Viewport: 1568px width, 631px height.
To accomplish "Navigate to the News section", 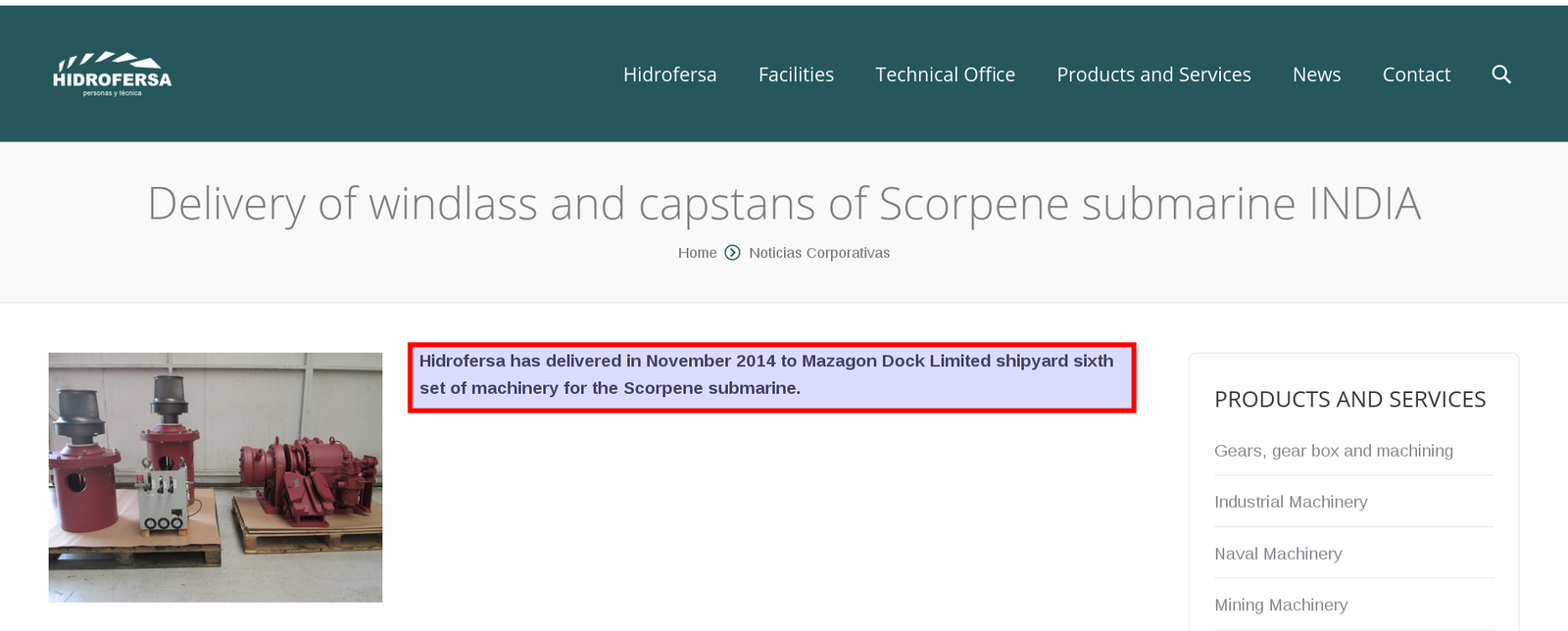I will click(x=1316, y=74).
